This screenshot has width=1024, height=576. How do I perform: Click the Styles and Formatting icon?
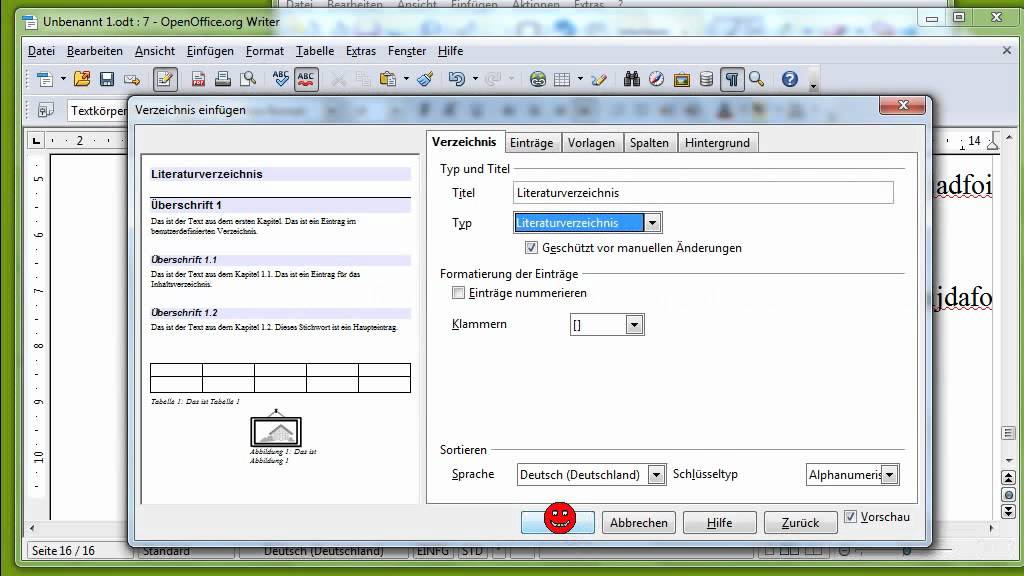tap(45, 110)
